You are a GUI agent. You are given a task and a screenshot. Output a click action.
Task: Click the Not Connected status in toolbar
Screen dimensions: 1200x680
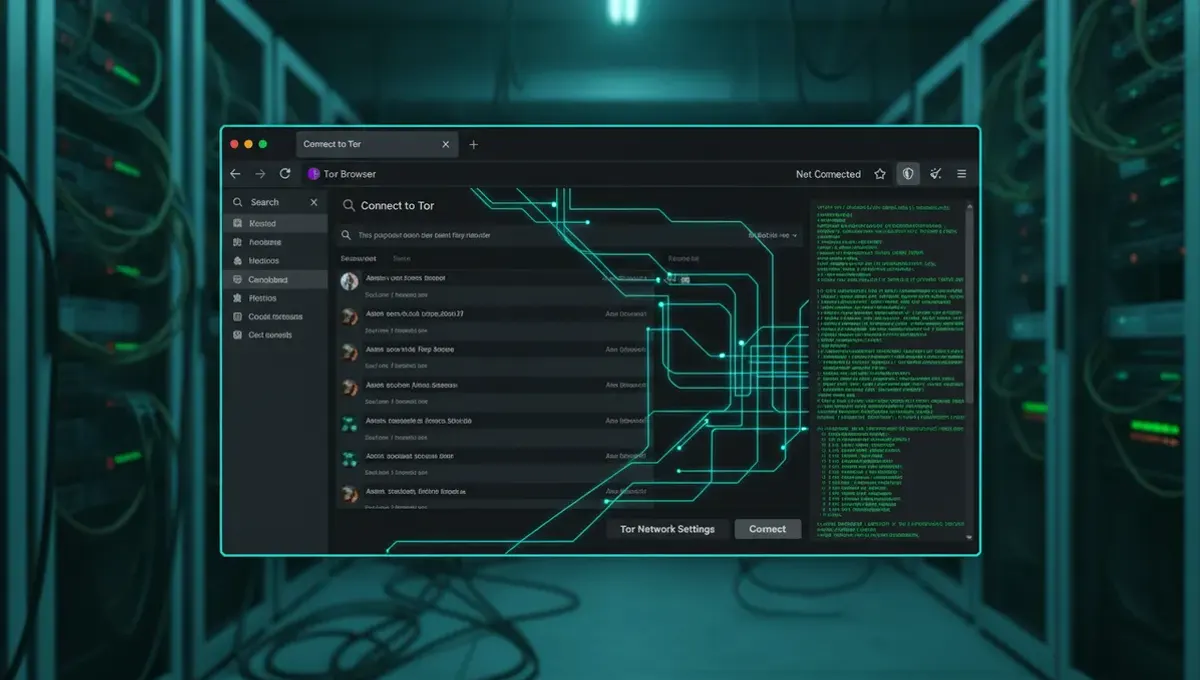(828, 174)
